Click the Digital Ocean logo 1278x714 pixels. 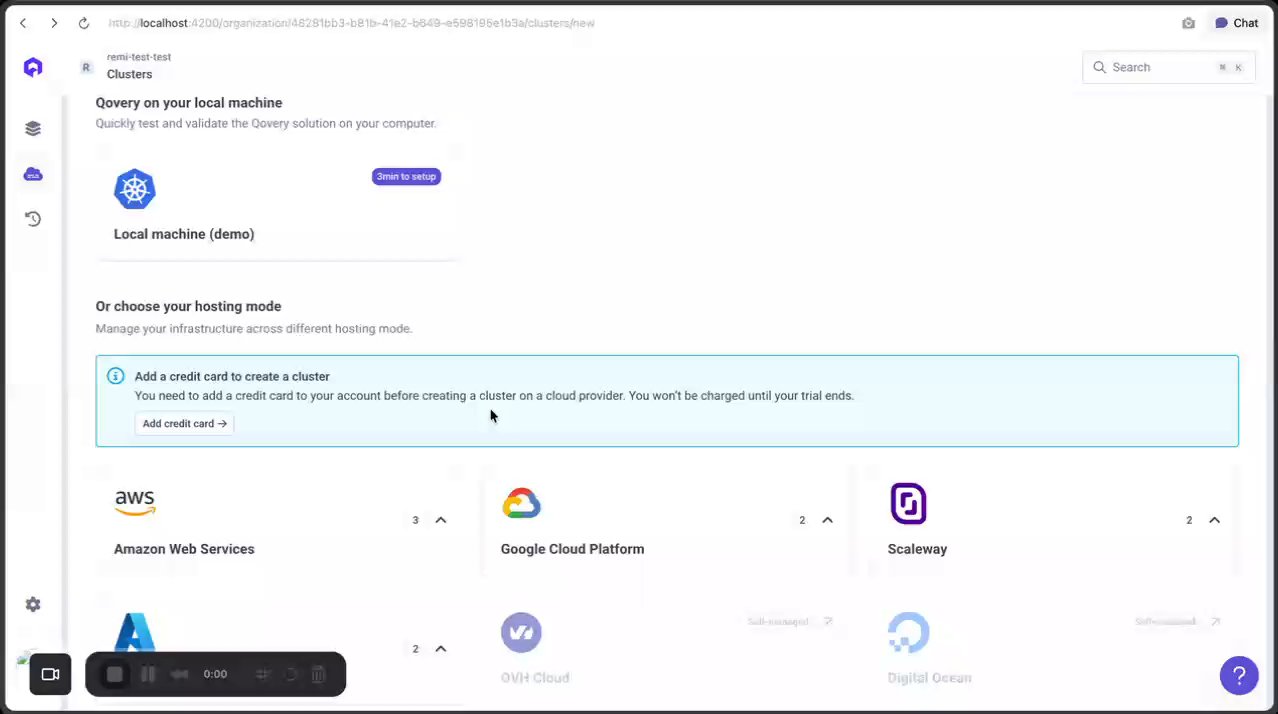coord(908,632)
